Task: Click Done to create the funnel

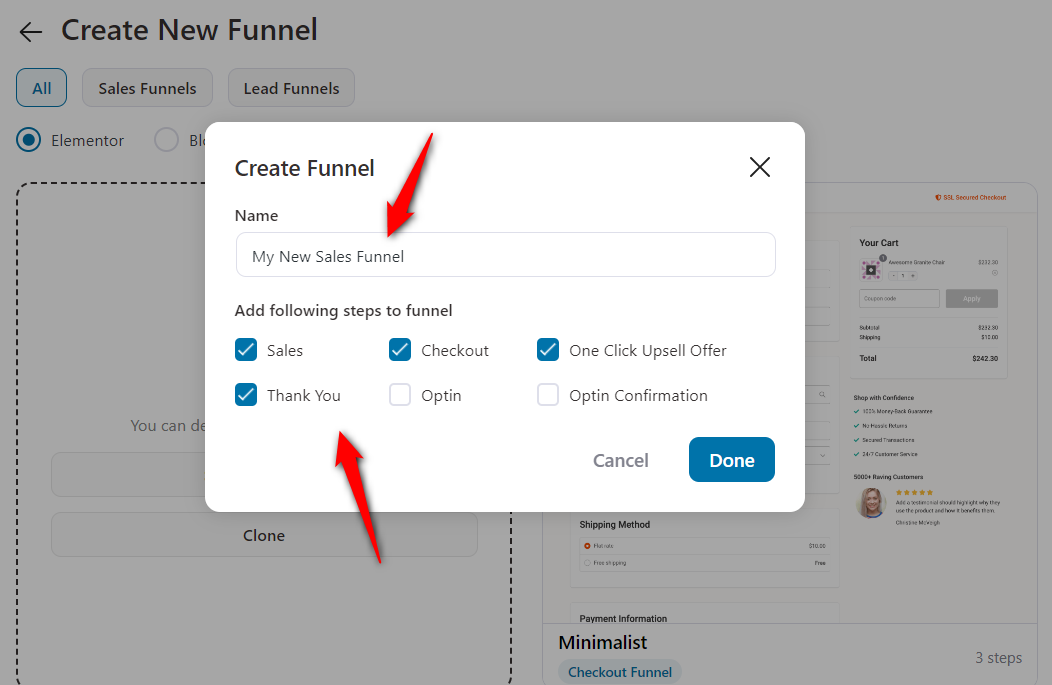Action: 731,460
